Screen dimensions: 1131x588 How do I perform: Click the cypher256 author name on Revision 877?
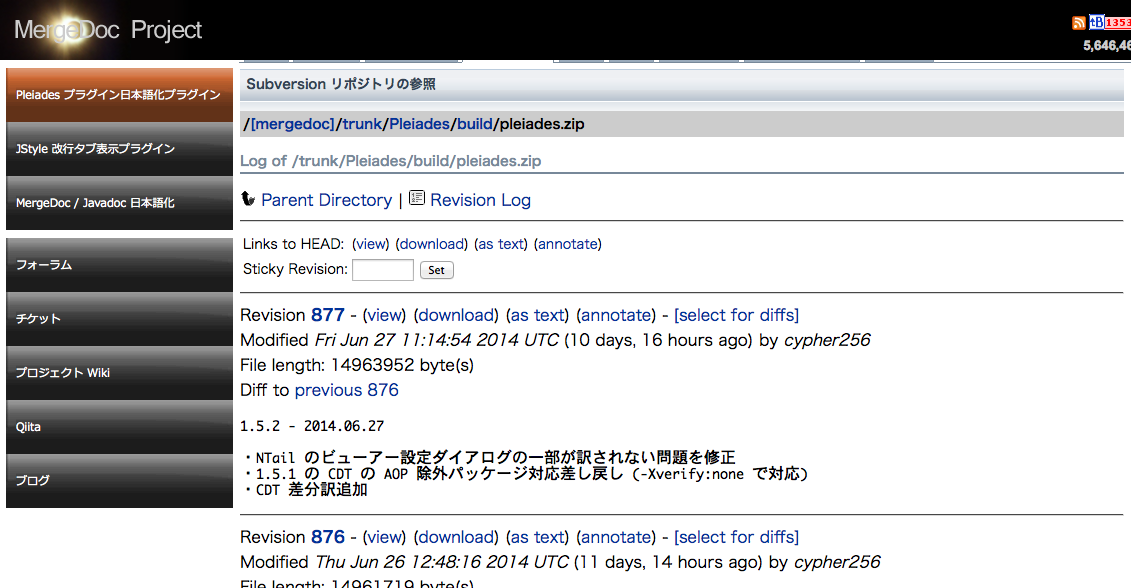(827, 340)
